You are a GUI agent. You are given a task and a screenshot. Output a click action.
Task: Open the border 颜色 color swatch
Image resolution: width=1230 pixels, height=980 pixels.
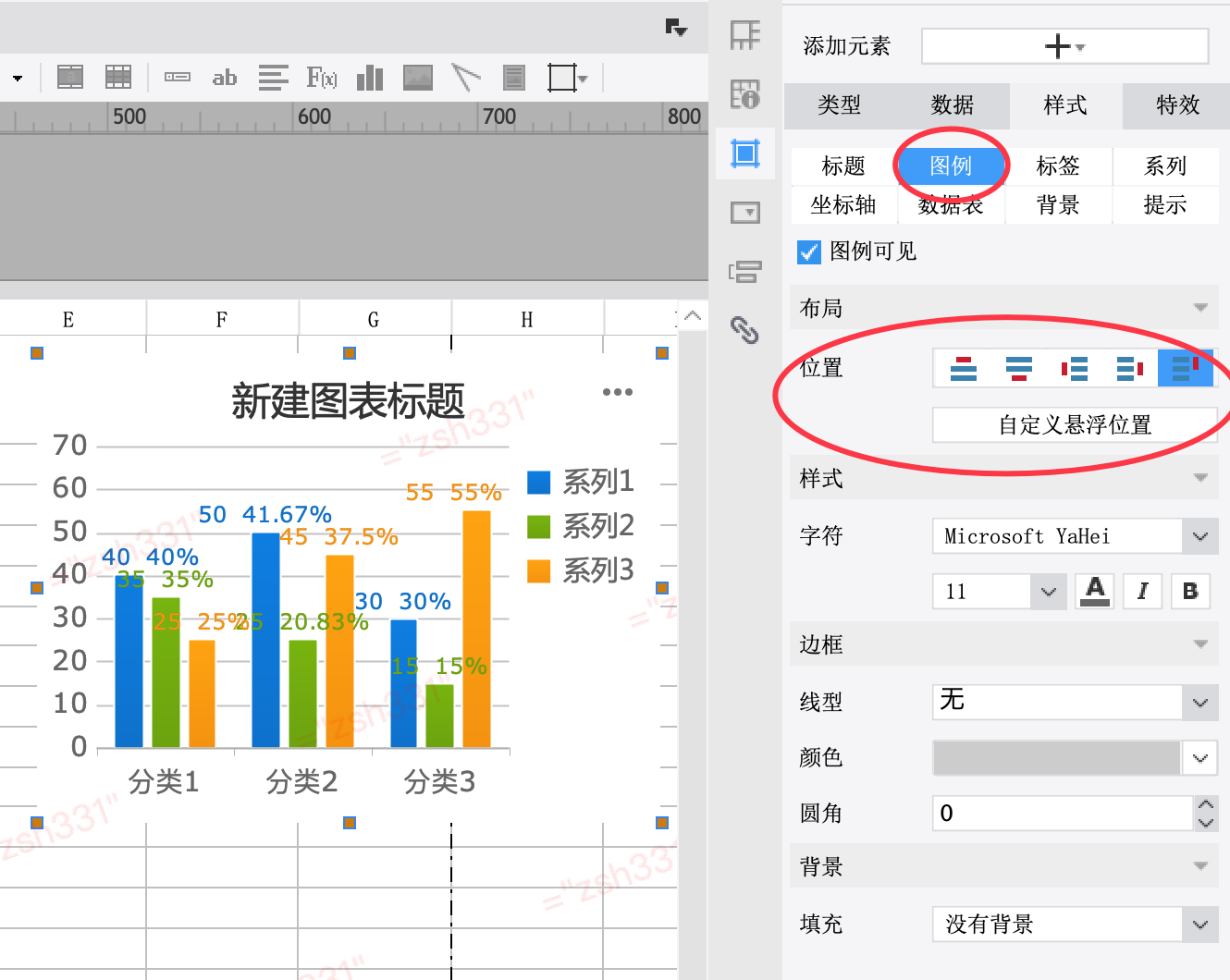[x=1058, y=758]
